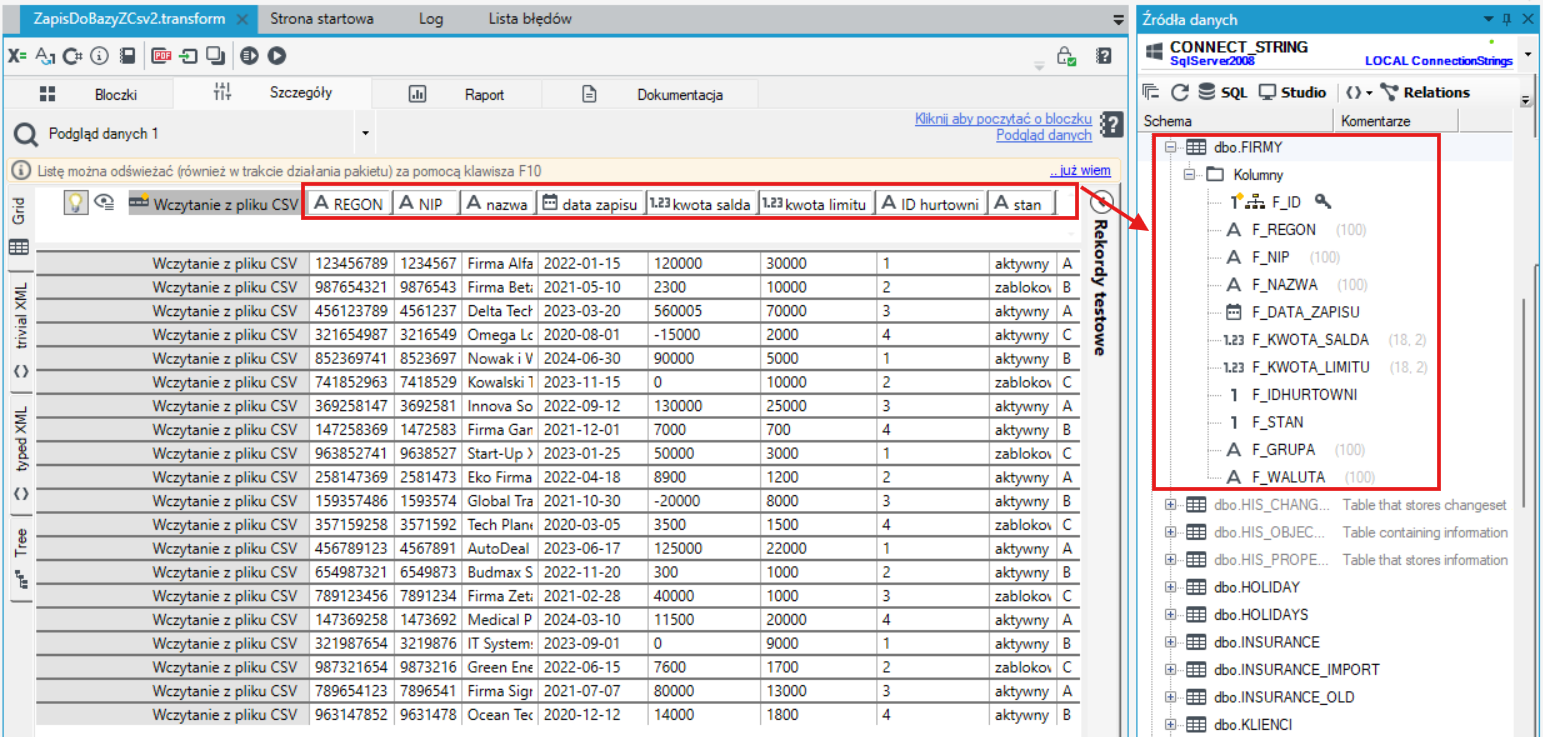Click the notebook help icon in top toolbar
Image resolution: width=1543 pixels, height=737 pixels.
(1103, 56)
